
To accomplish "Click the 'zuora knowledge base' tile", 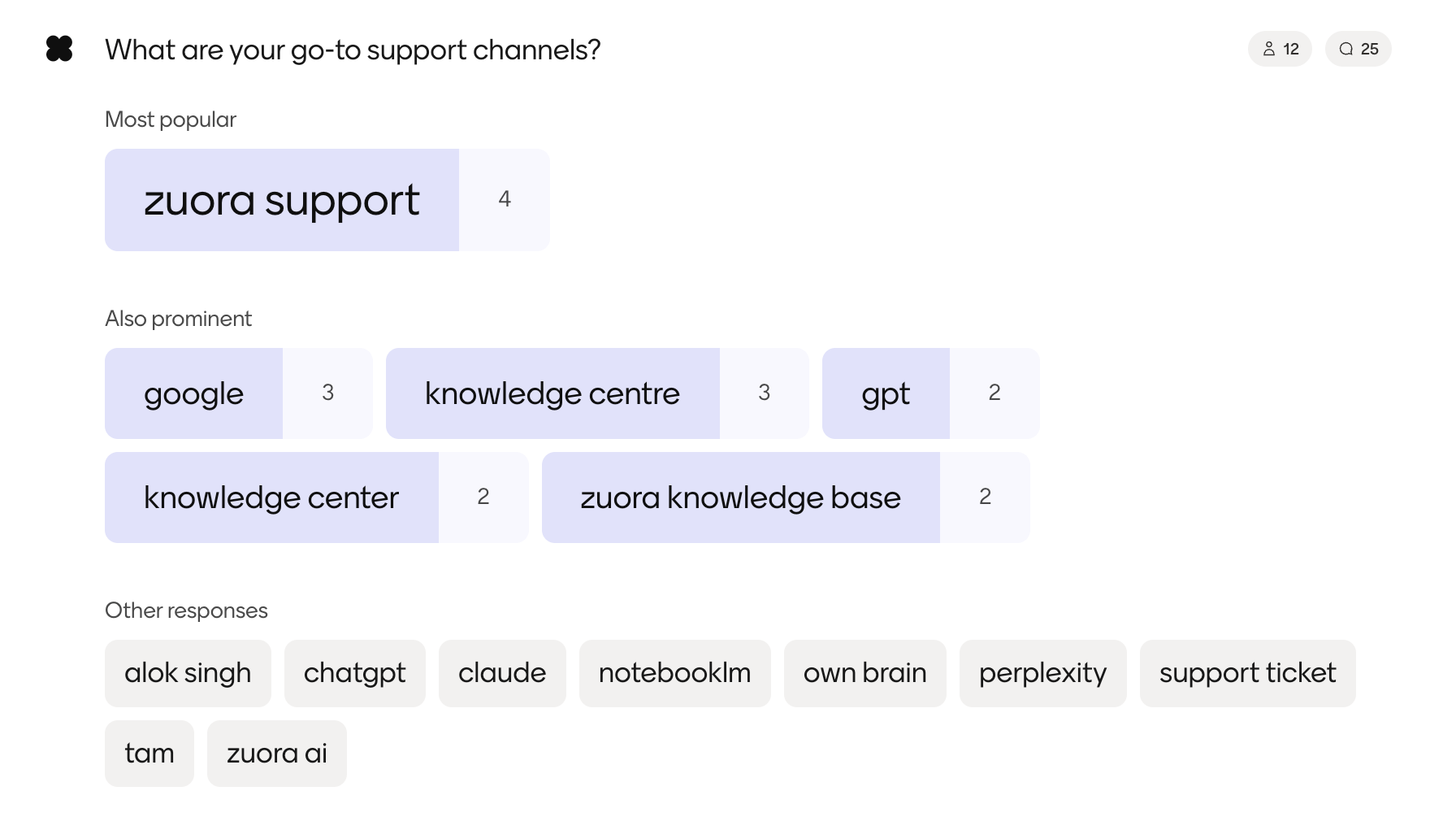I will pos(740,498).
